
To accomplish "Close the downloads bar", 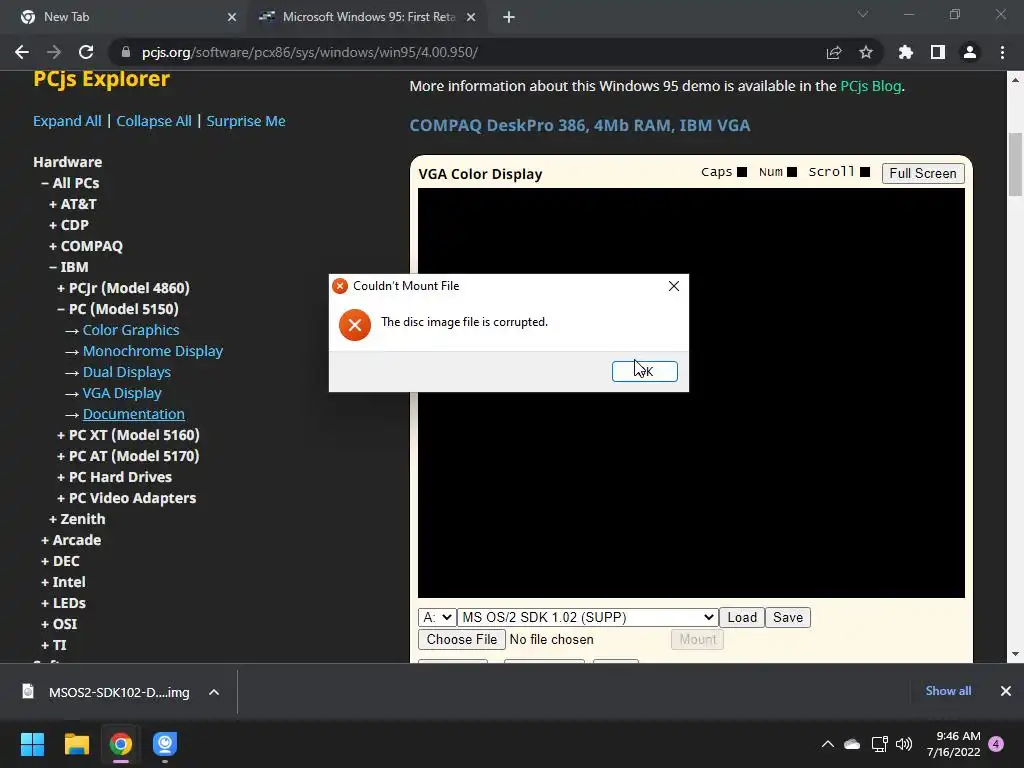I will 1006,691.
